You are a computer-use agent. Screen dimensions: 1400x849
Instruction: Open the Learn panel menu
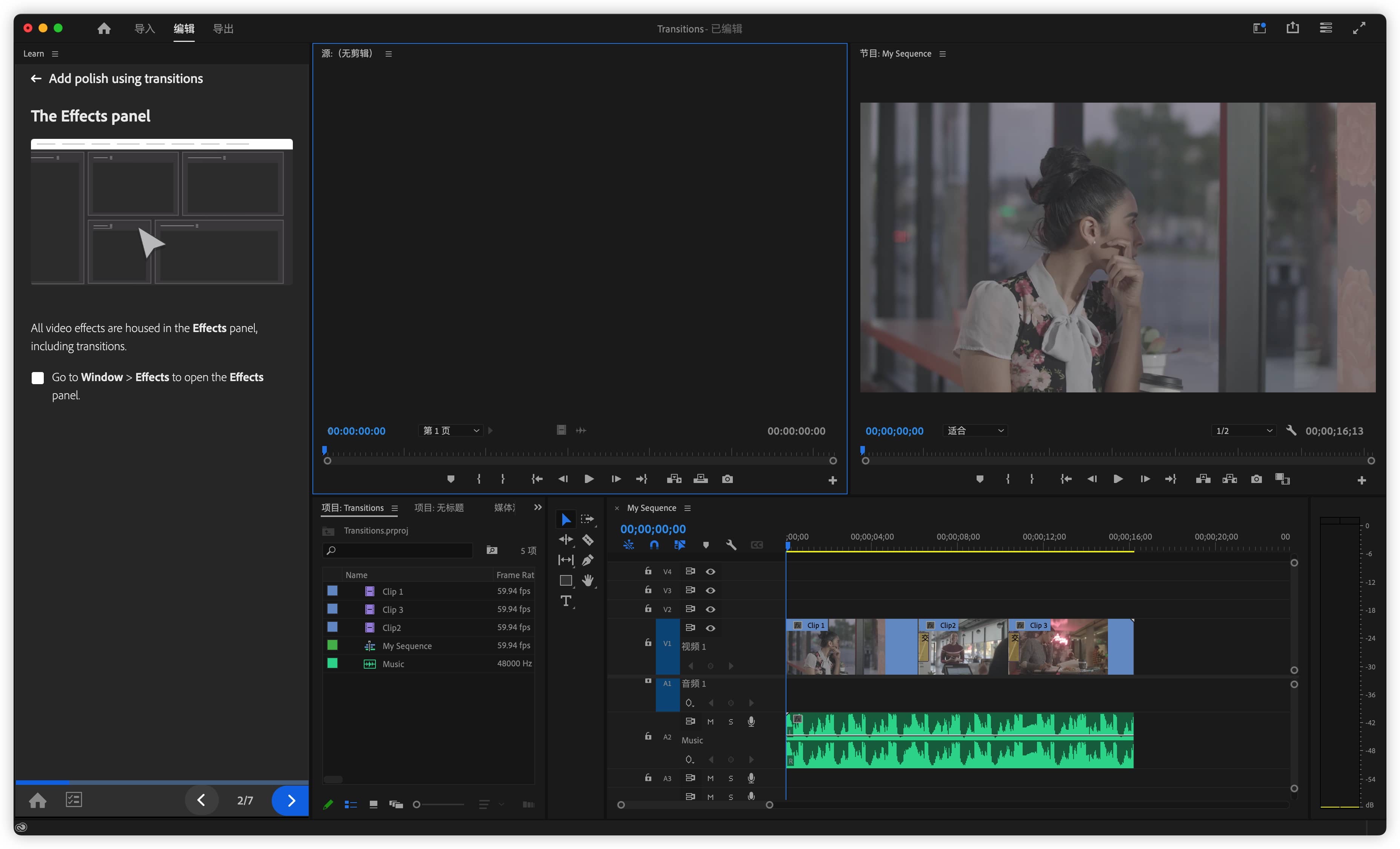coord(55,54)
